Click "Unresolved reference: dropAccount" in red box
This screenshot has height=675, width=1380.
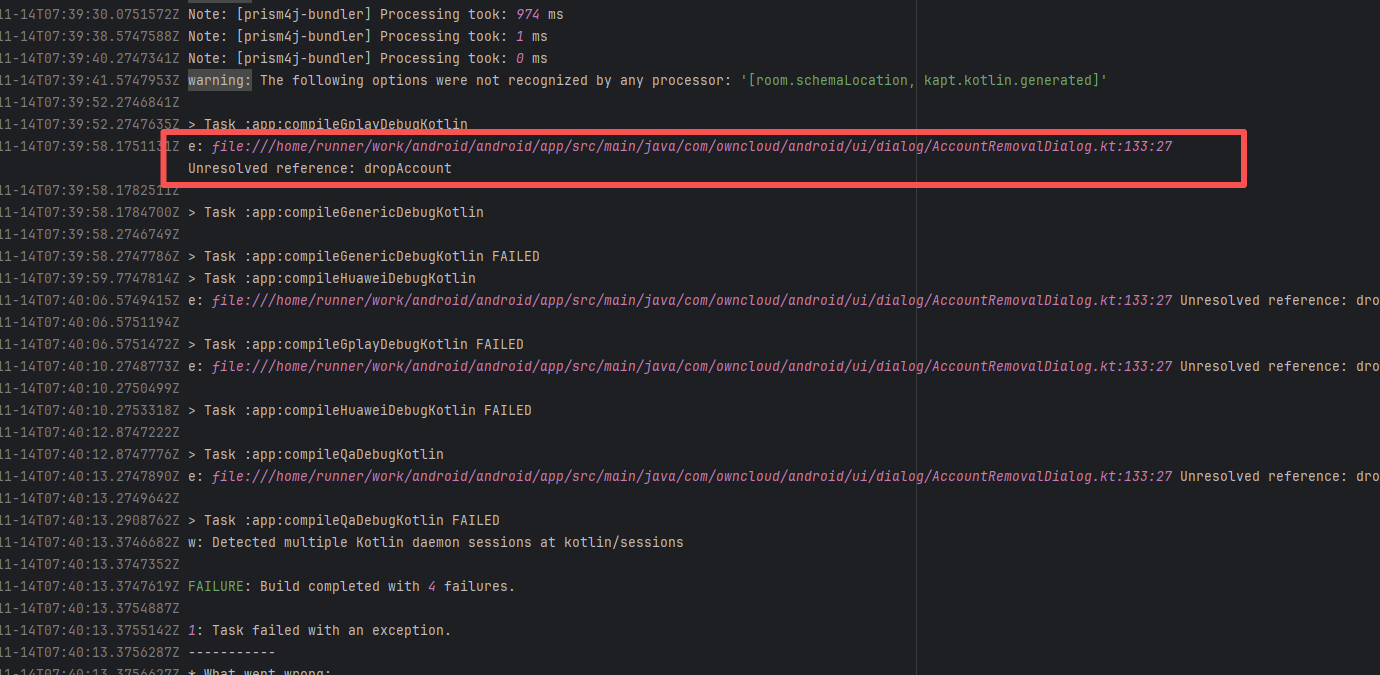coord(320,169)
